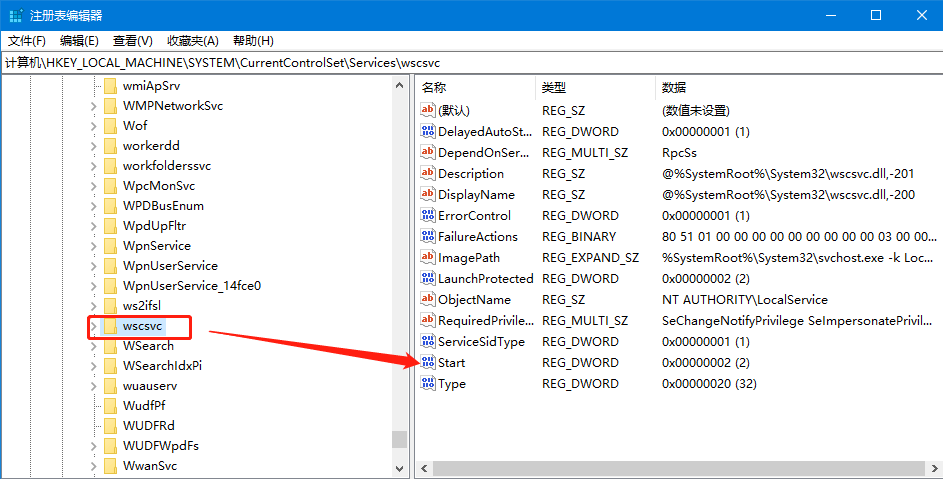The image size is (943, 479).
Task: Click the wscsvc folder icon
Action: point(110,326)
